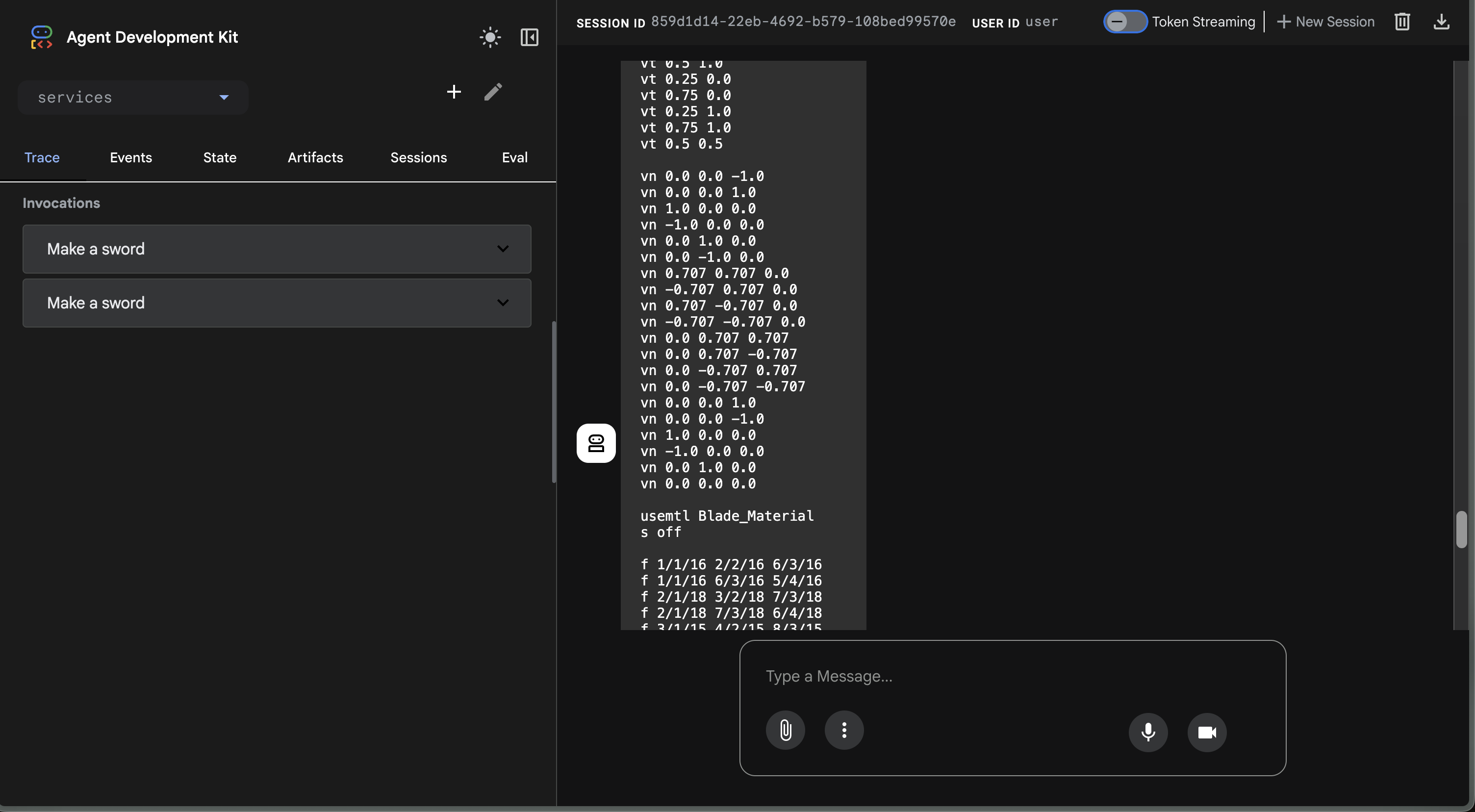Image resolution: width=1475 pixels, height=812 pixels.
Task: Start microphone voice input
Action: [1147, 732]
